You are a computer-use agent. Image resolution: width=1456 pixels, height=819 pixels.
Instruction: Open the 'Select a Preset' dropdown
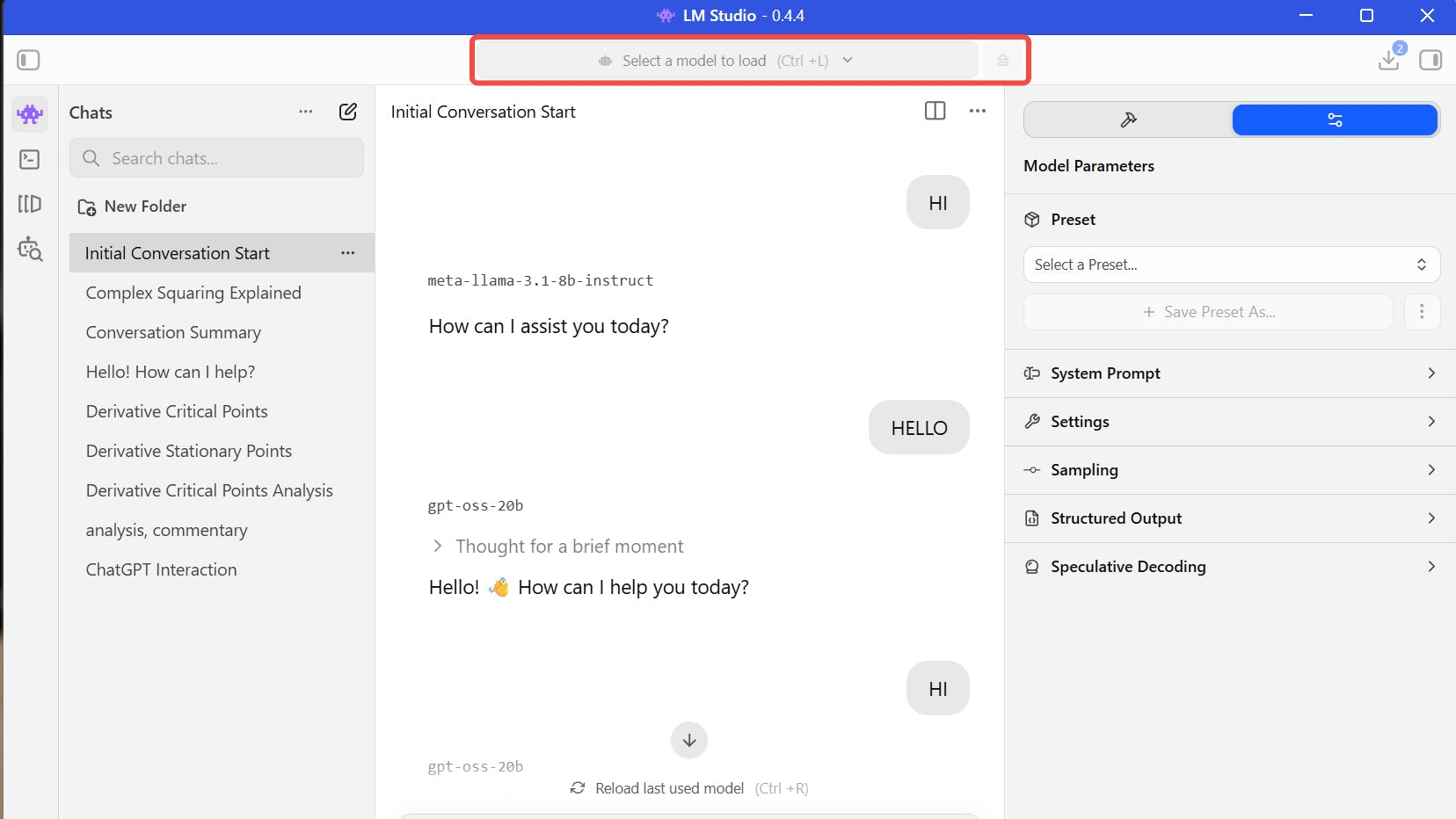(x=1231, y=265)
